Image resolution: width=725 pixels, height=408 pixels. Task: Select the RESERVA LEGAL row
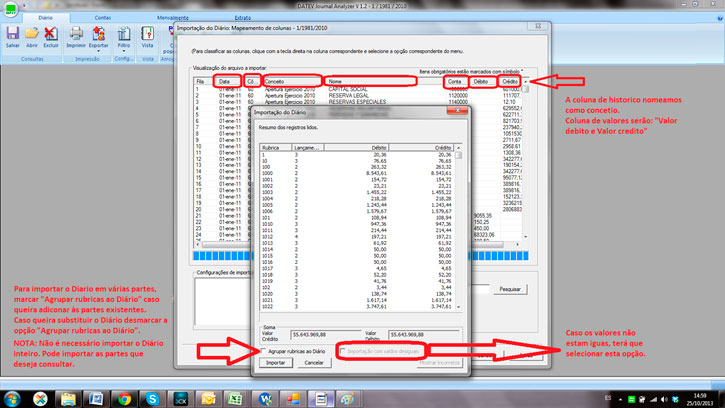coord(358,95)
